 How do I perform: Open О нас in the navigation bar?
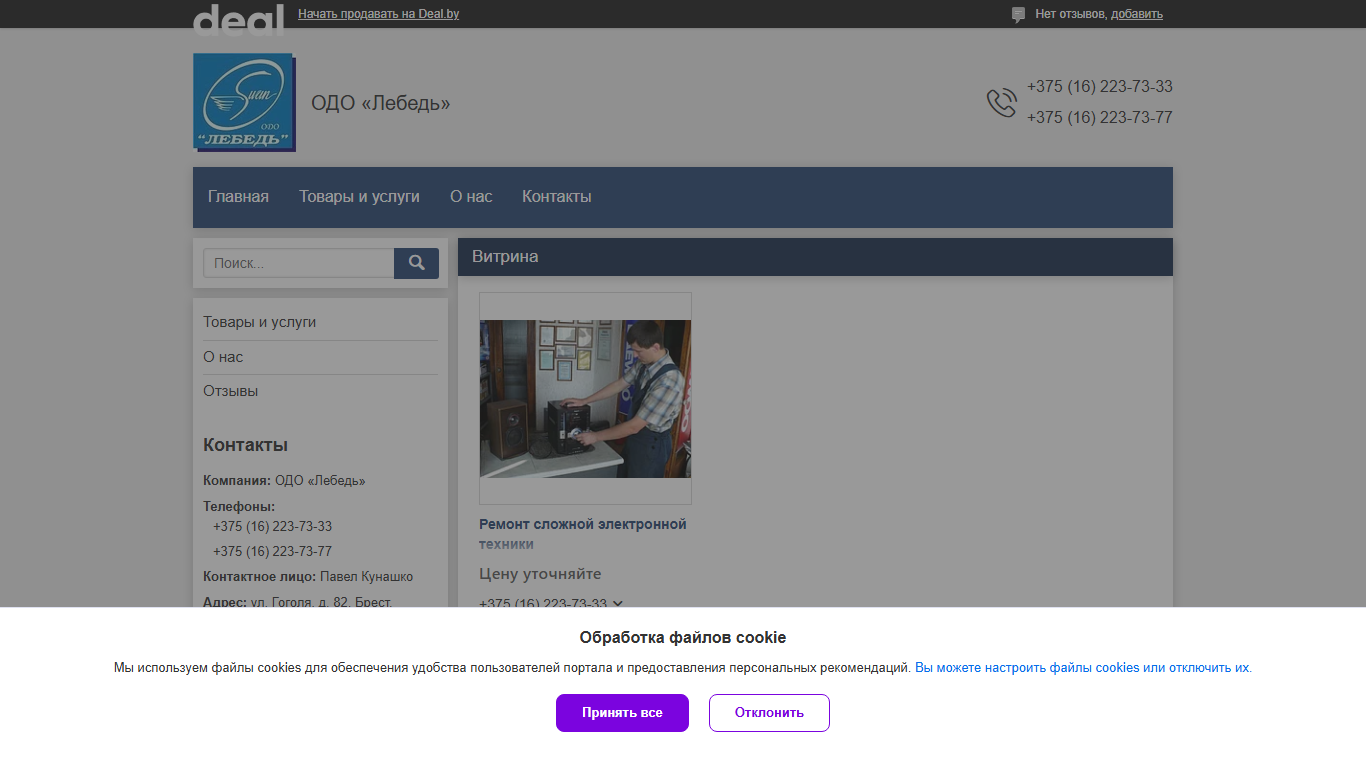[x=471, y=197]
